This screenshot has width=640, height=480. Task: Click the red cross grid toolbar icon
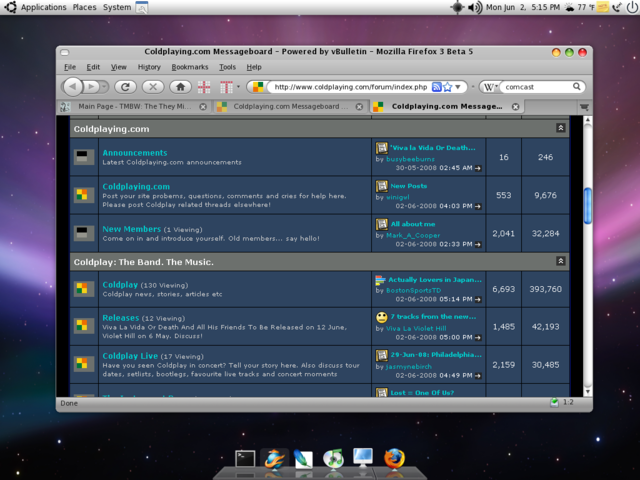[x=204, y=87]
